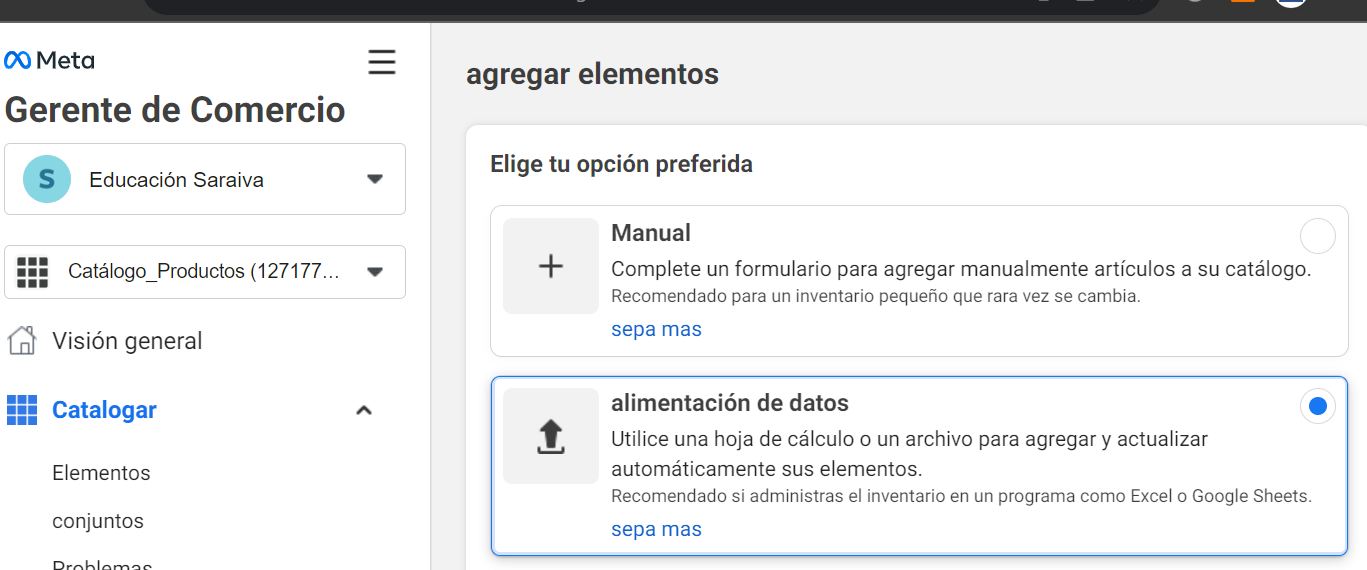Screen dimensions: 1367x570
Task: Open Visión general in sidebar
Action: 127,341
